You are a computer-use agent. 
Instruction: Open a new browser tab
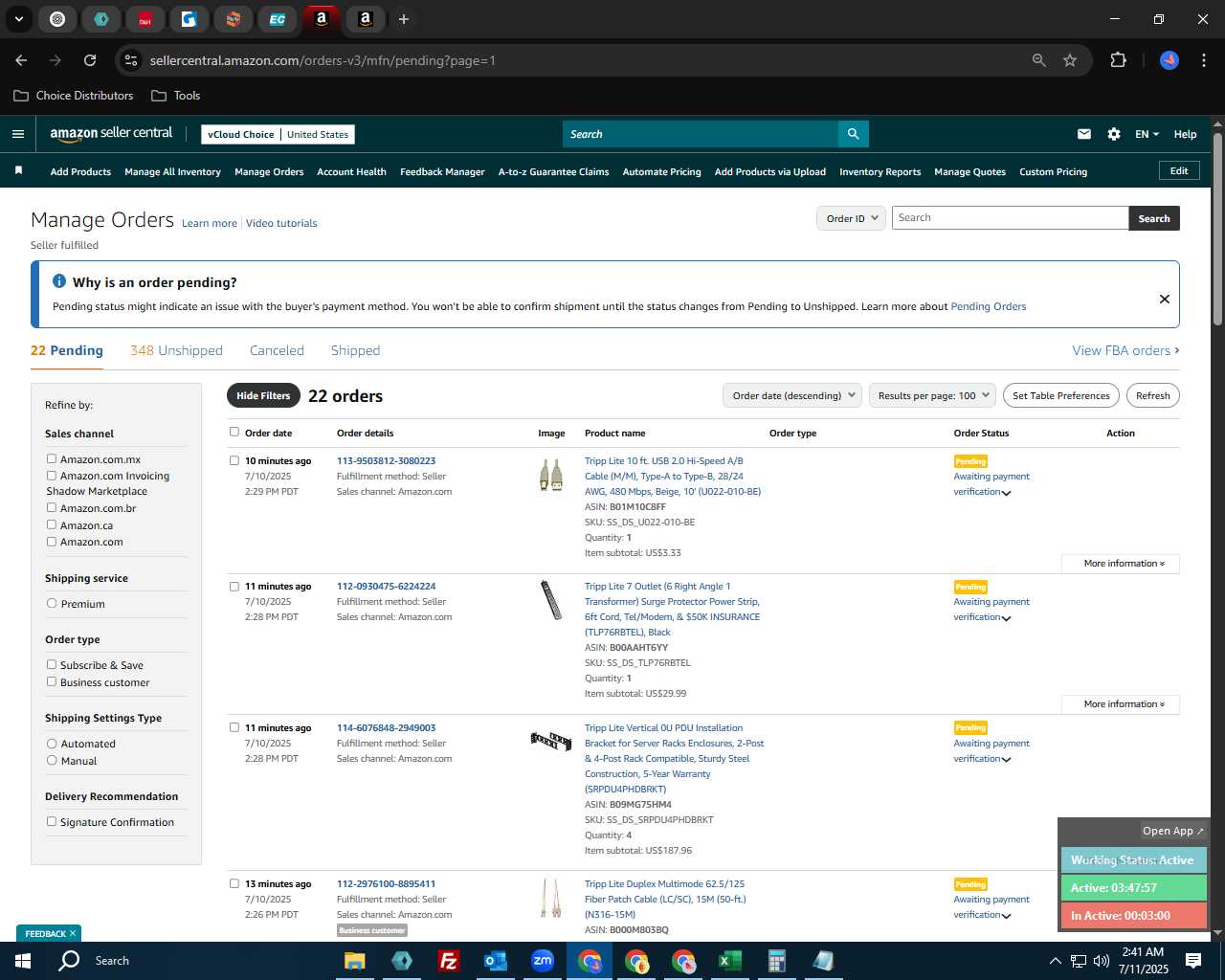pyautogui.click(x=404, y=19)
